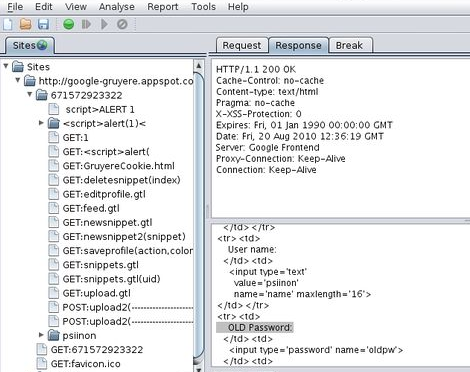The image size is (470, 372).
Task: Open the Analyse menu
Action: point(117,7)
